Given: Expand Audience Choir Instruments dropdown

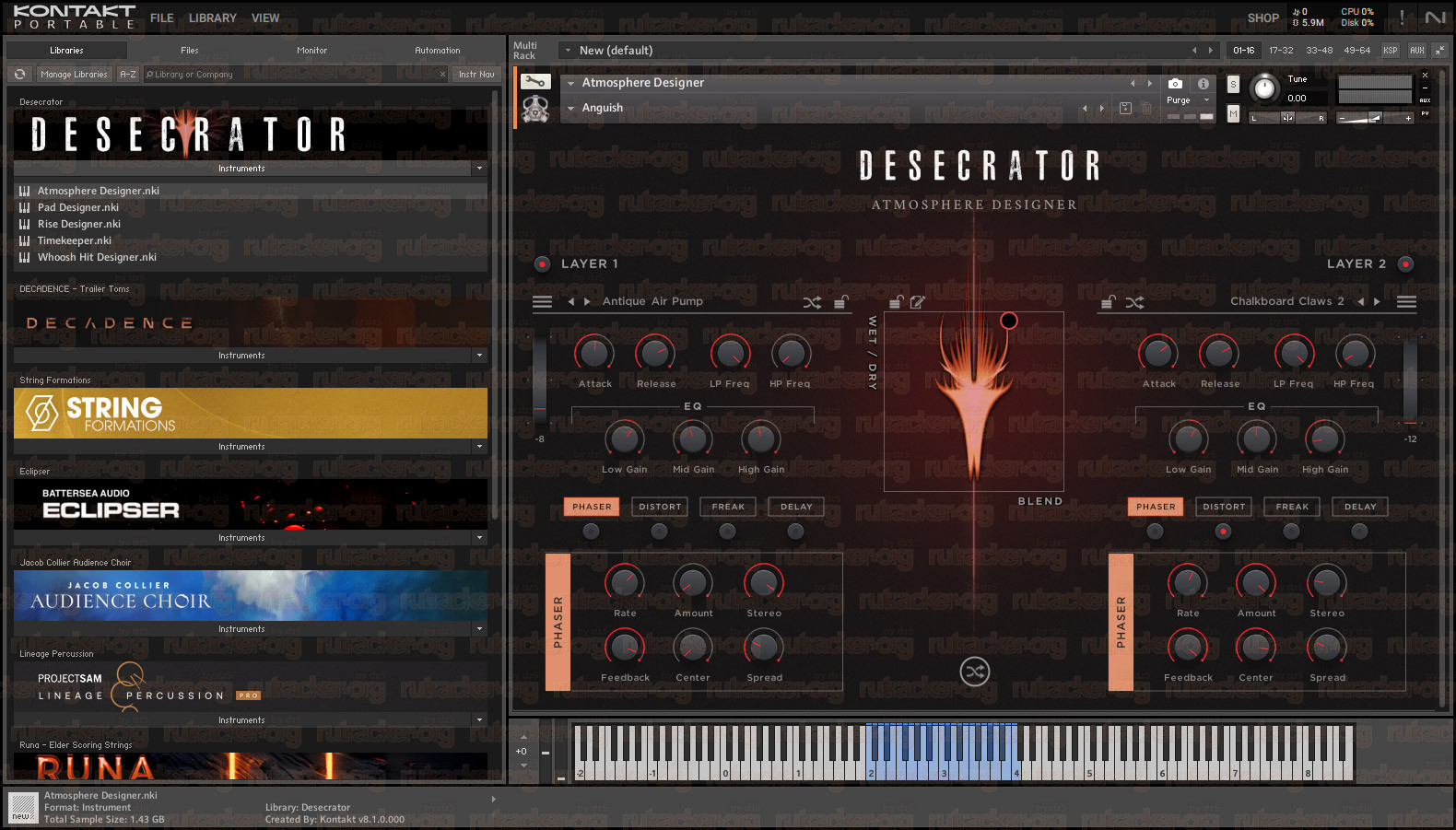Looking at the screenshot, I should pos(479,629).
